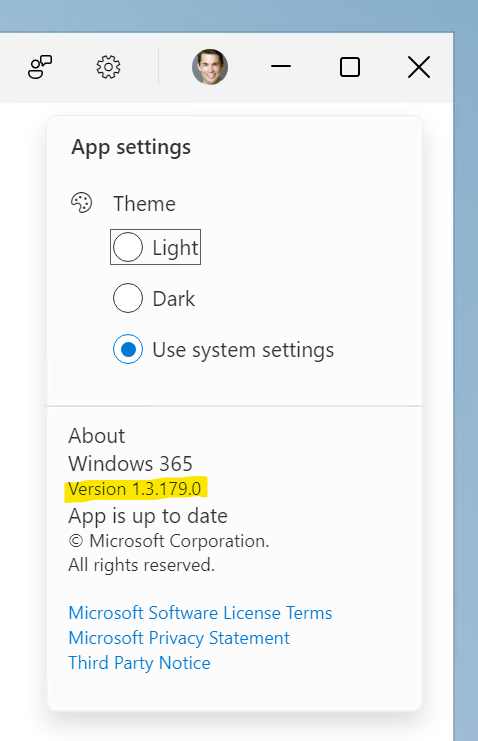Open the user profile avatar

210,67
